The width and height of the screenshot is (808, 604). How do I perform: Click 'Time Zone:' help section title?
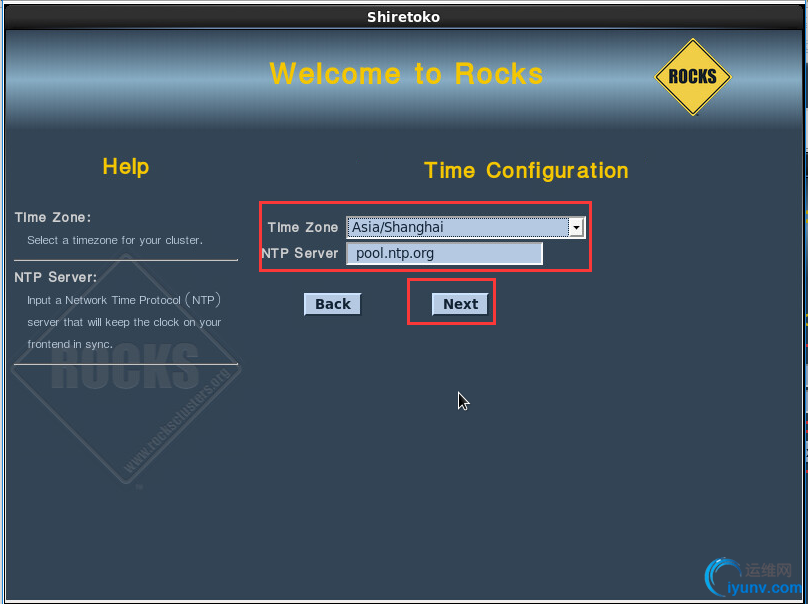[x=53, y=217]
